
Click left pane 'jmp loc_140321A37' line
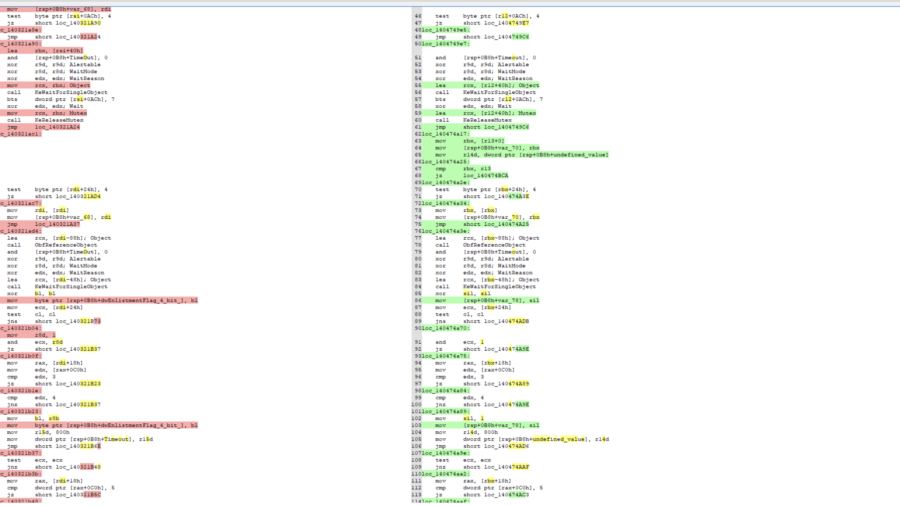tap(44, 224)
